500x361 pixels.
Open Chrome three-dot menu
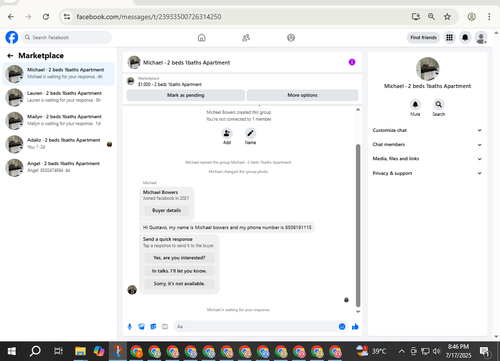click(x=489, y=17)
